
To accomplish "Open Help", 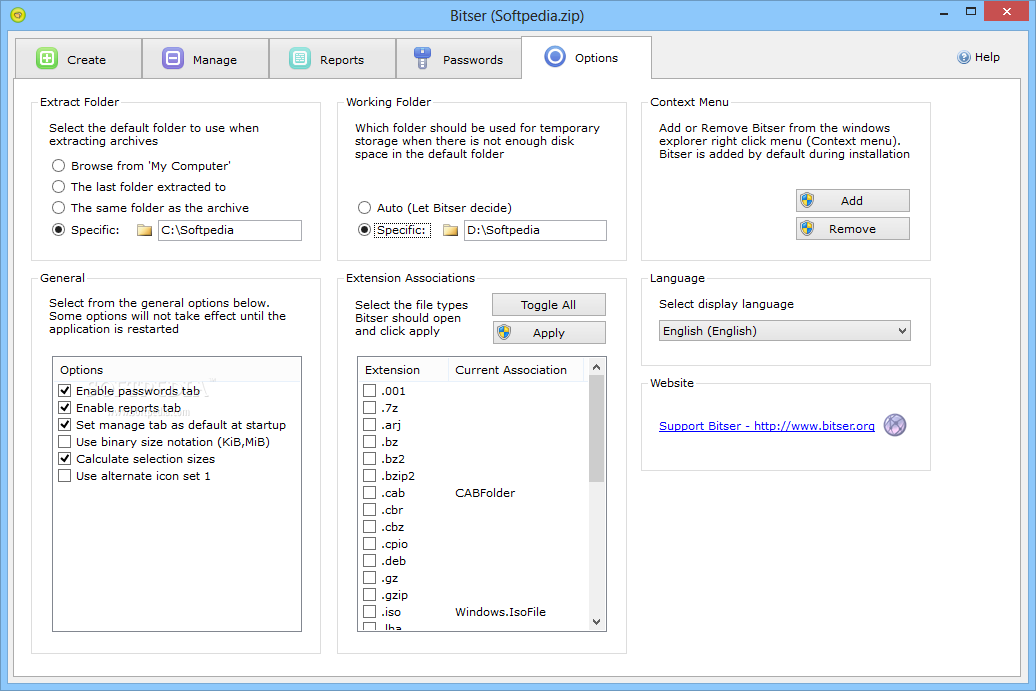I will tap(979, 57).
